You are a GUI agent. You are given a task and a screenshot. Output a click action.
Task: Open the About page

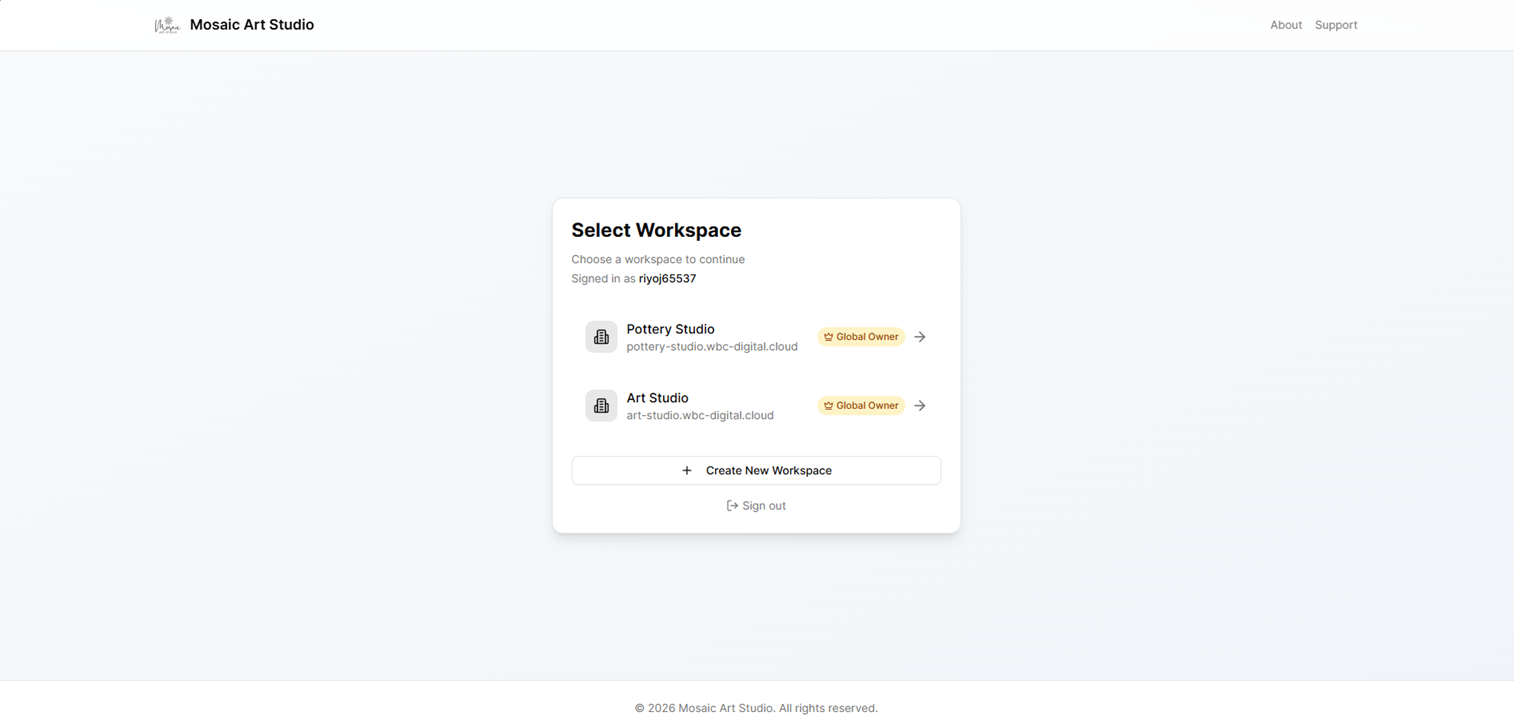tap(1286, 24)
